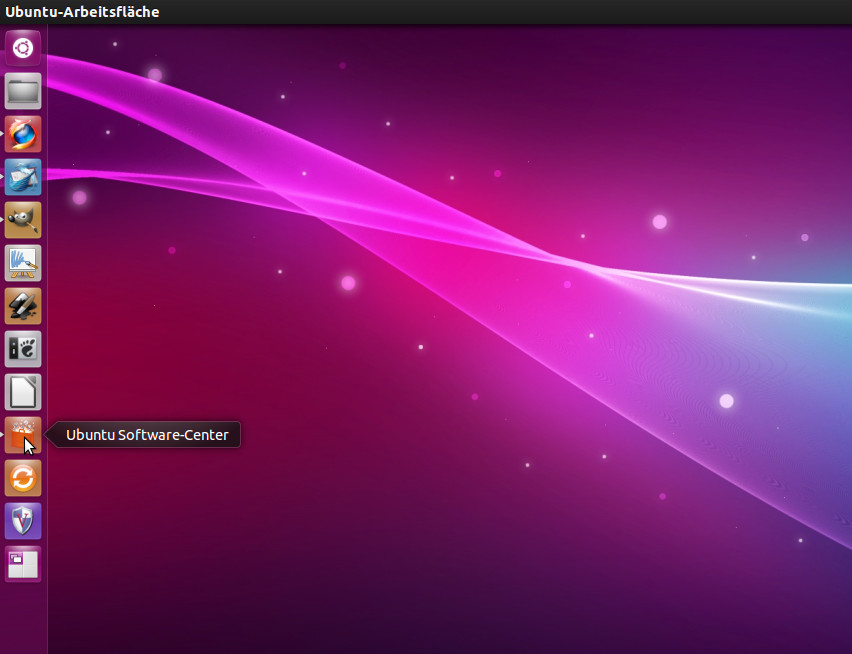Image resolution: width=852 pixels, height=654 pixels.
Task: Click the Ubuntu Software-Center tooltip label
Action: pos(147,435)
